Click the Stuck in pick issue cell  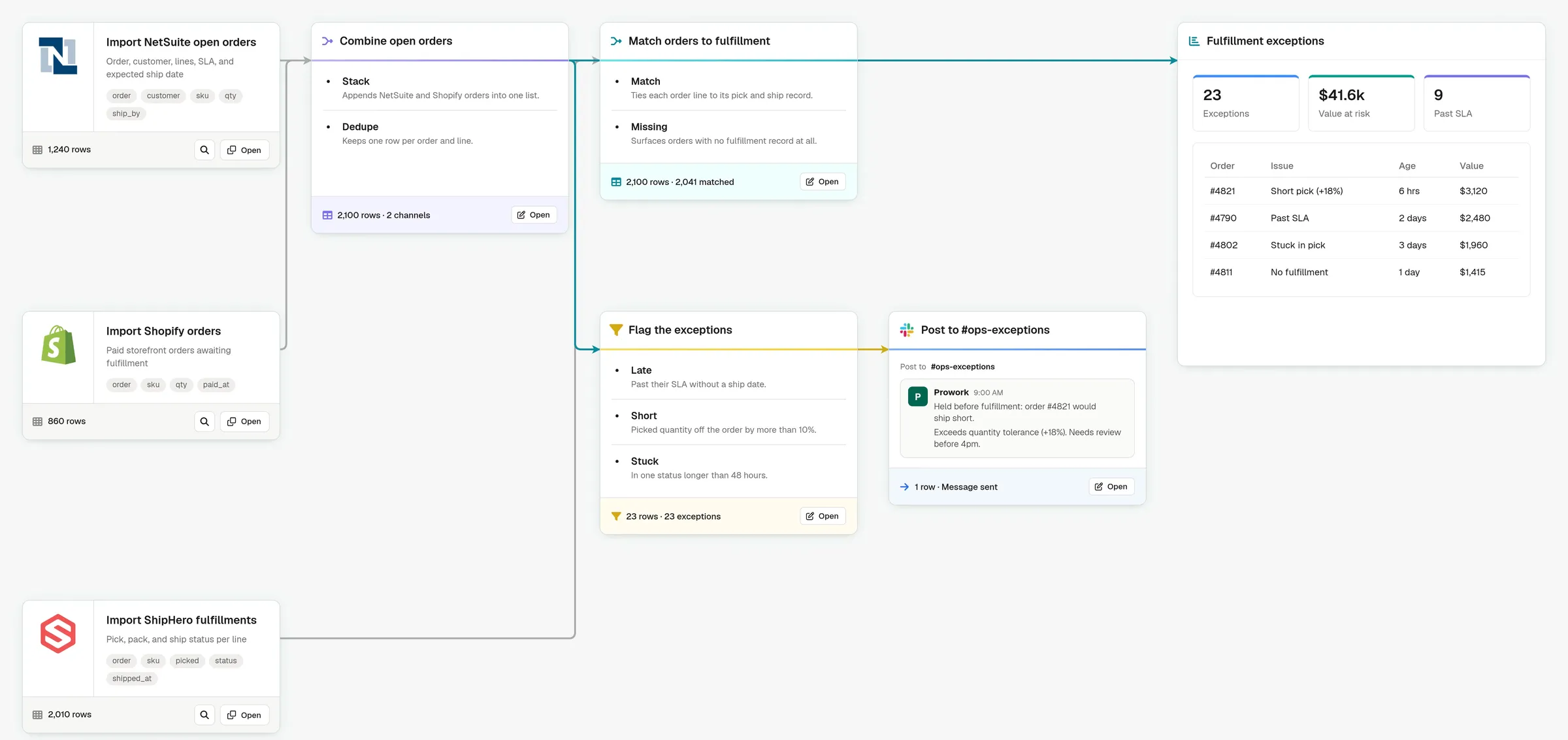pyautogui.click(x=1298, y=245)
